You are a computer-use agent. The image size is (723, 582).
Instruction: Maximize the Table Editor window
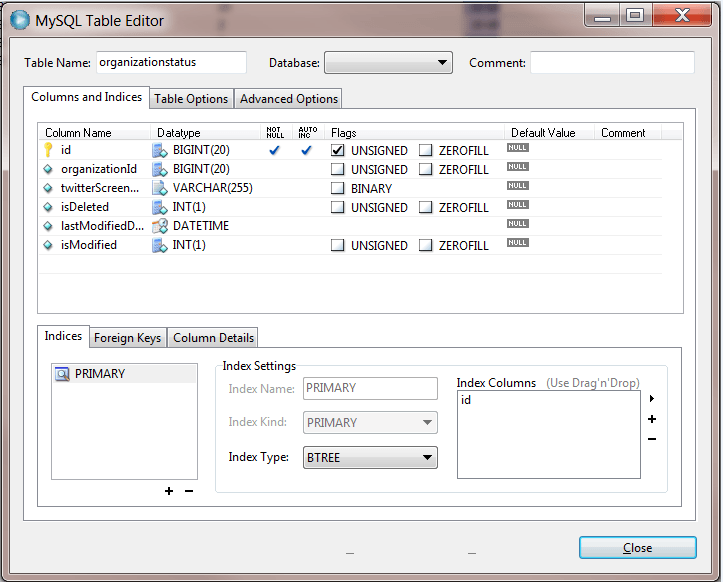click(x=635, y=16)
